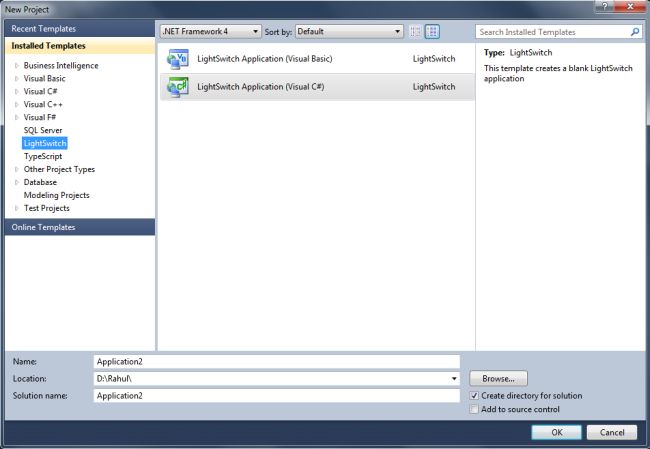Image resolution: width=650 pixels, height=449 pixels.
Task: Click the OK button
Action: tap(557, 432)
